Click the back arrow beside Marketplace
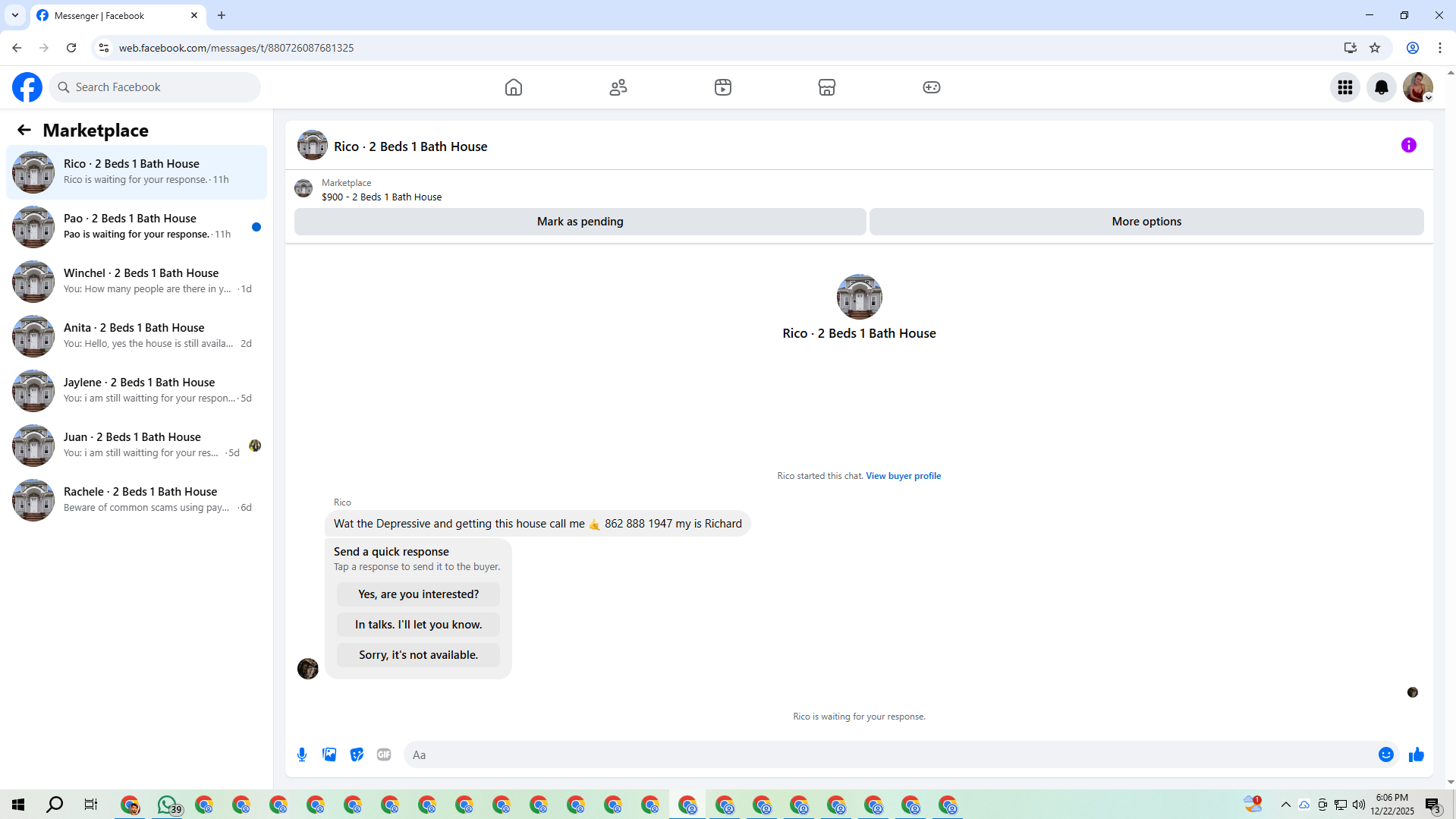The width and height of the screenshot is (1456, 819). point(24,131)
